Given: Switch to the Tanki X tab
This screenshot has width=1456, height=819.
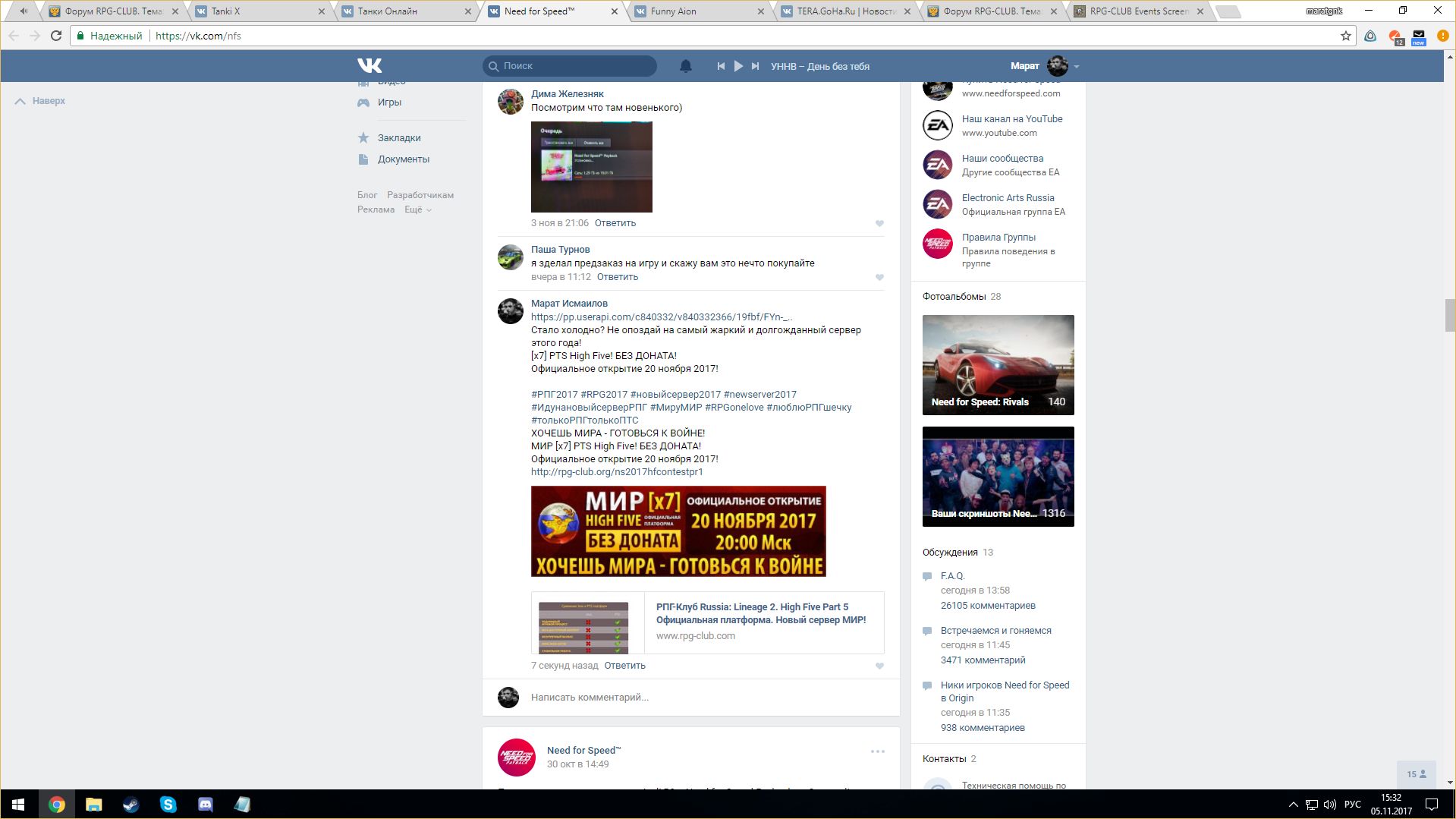Looking at the screenshot, I should click(x=258, y=11).
